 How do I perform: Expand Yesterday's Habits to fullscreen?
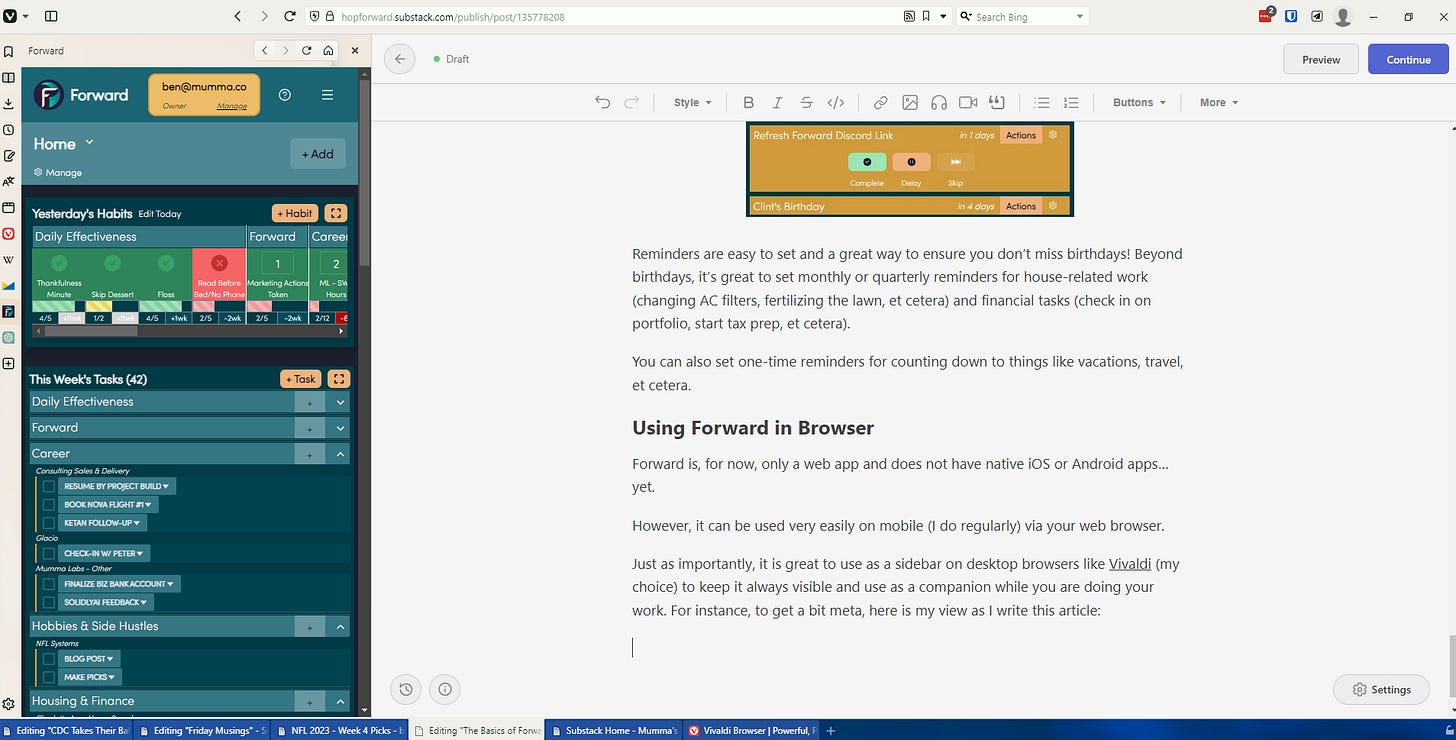(337, 213)
